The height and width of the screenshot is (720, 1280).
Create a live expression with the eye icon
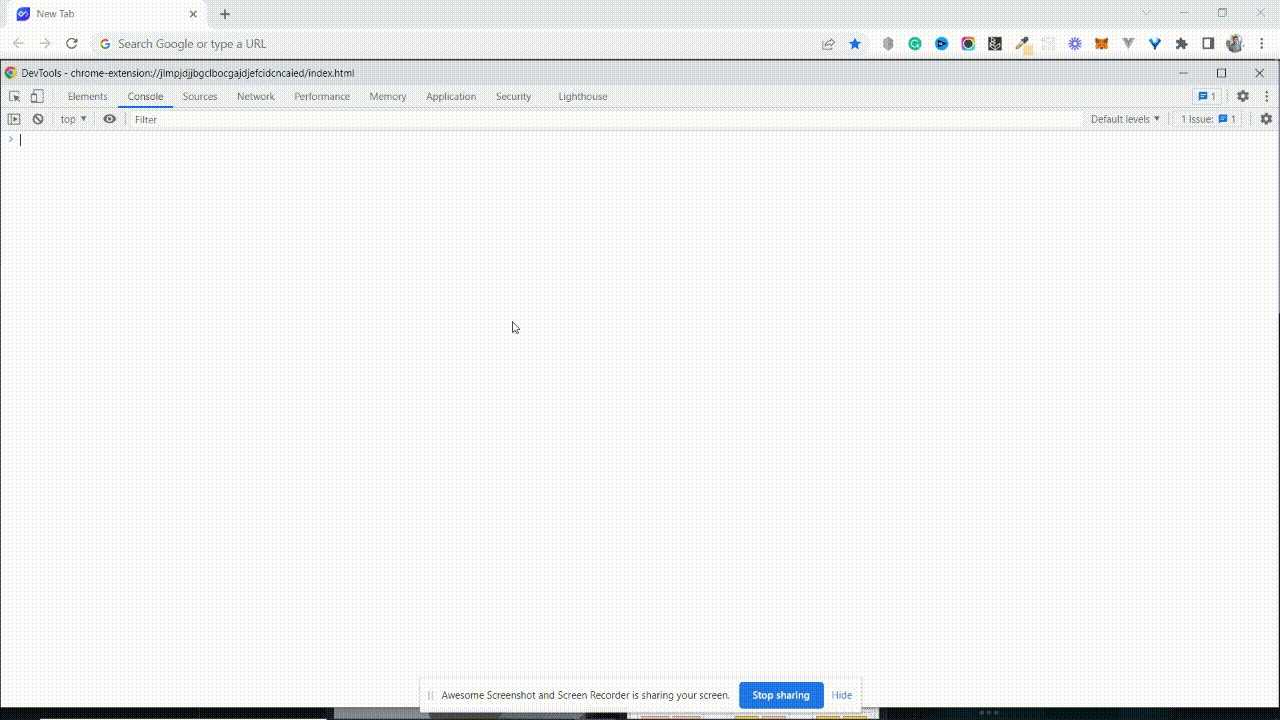point(110,119)
